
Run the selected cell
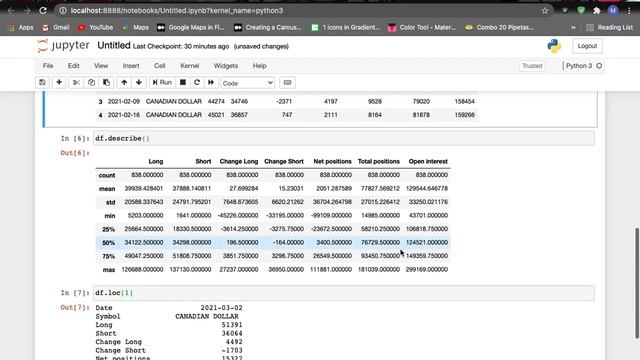[162, 82]
